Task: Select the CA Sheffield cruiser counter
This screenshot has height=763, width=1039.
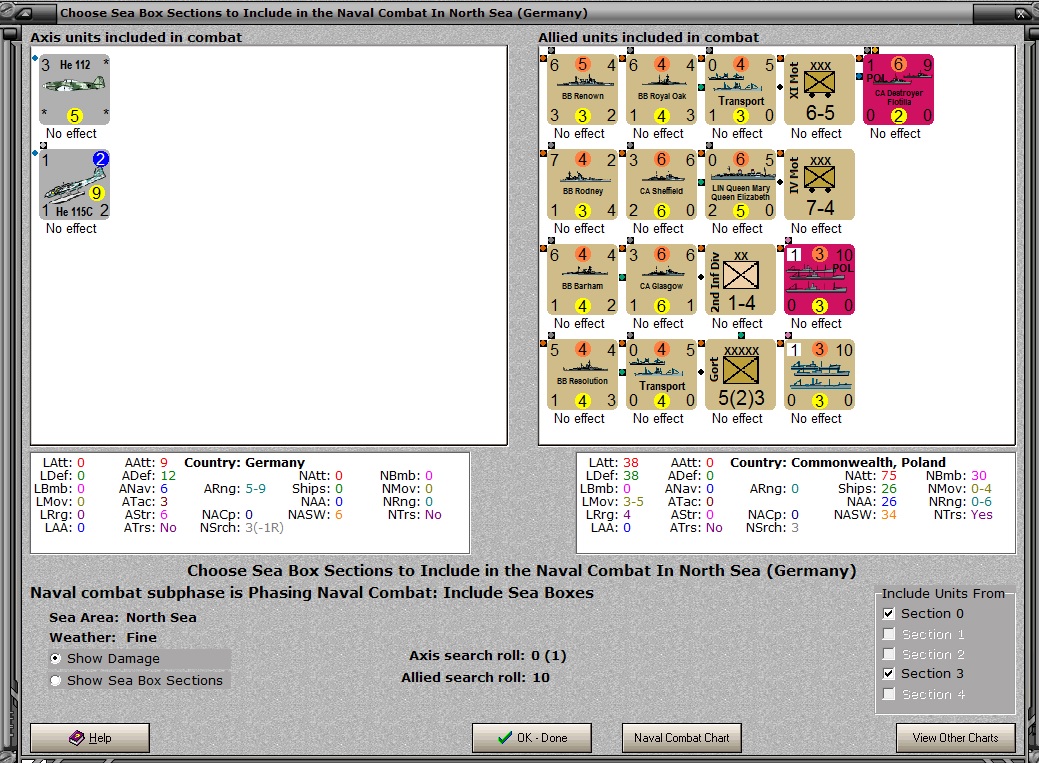Action: point(661,184)
